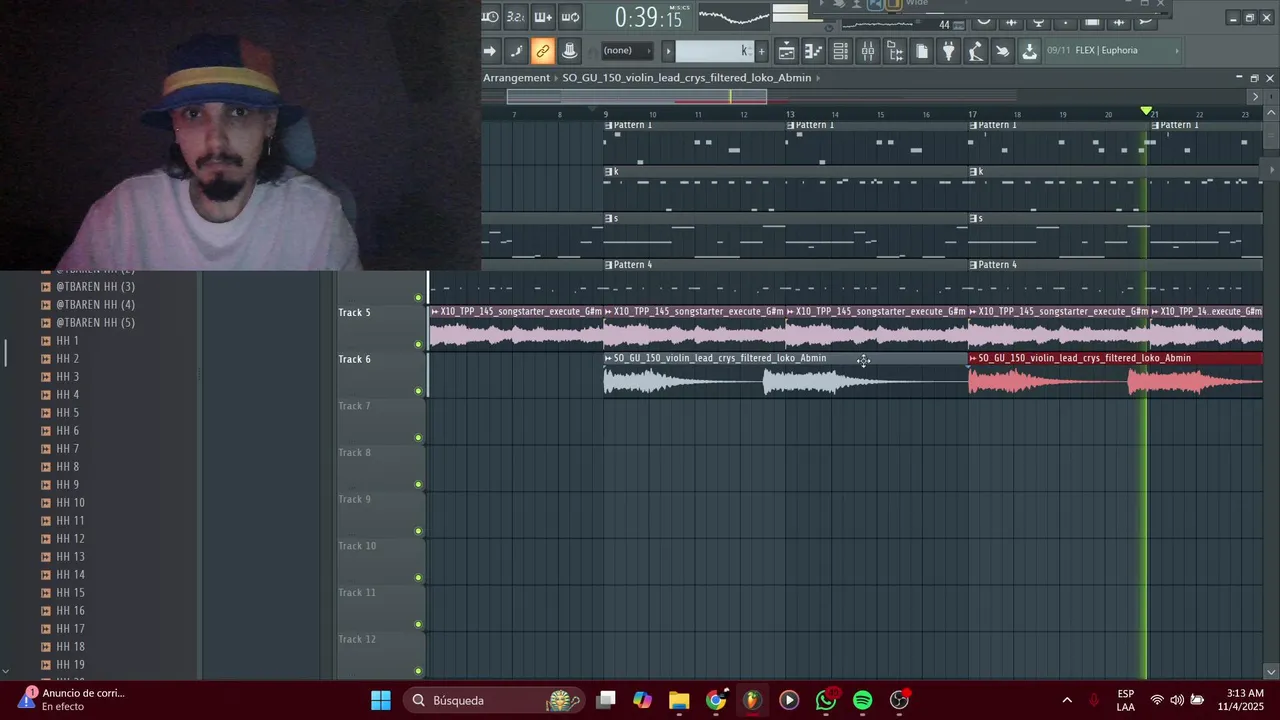Open the Channel rack view icon

(x=840, y=51)
